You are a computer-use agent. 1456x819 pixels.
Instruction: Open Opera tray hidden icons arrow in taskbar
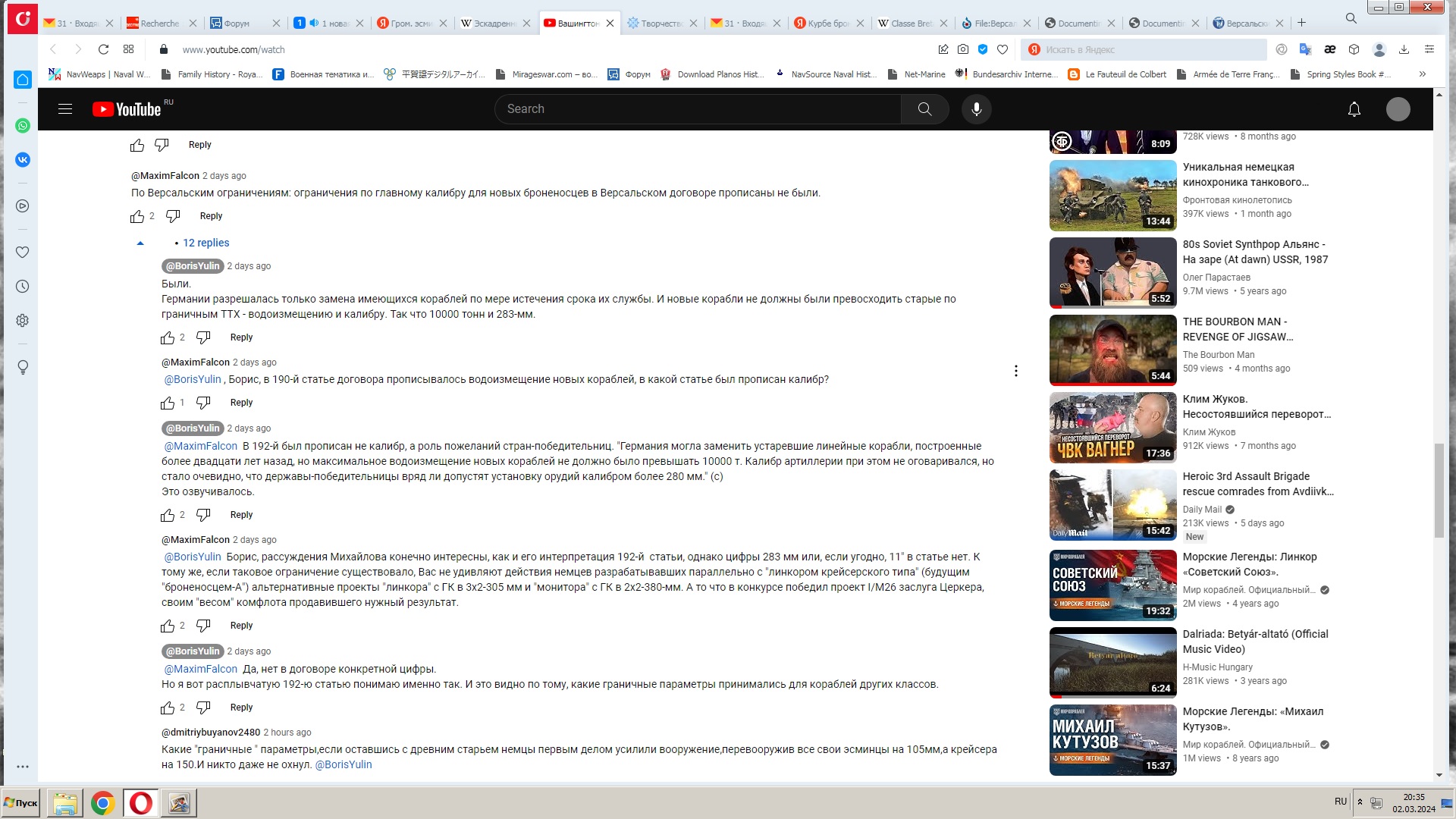click(1360, 802)
